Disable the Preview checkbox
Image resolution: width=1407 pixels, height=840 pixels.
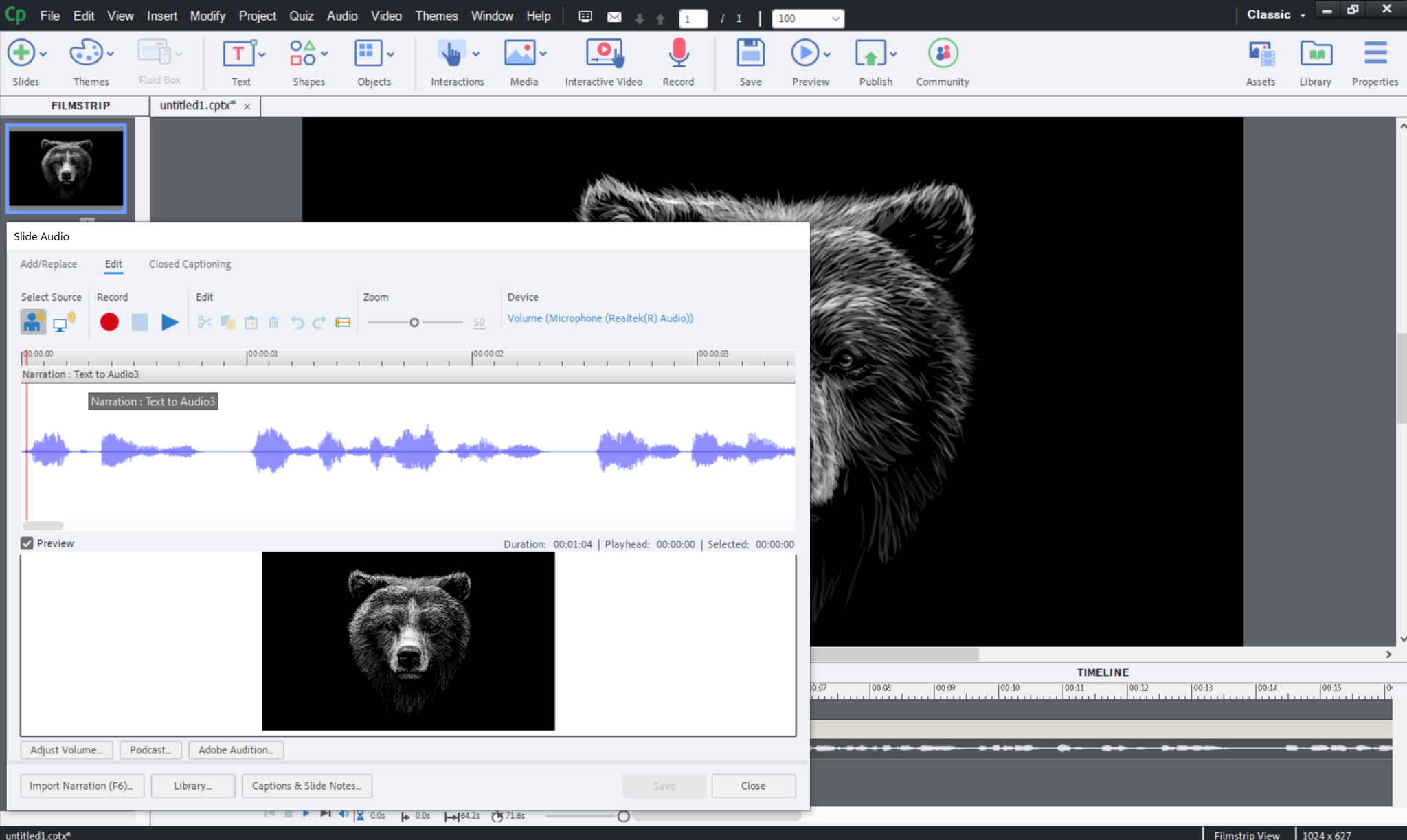(x=27, y=543)
